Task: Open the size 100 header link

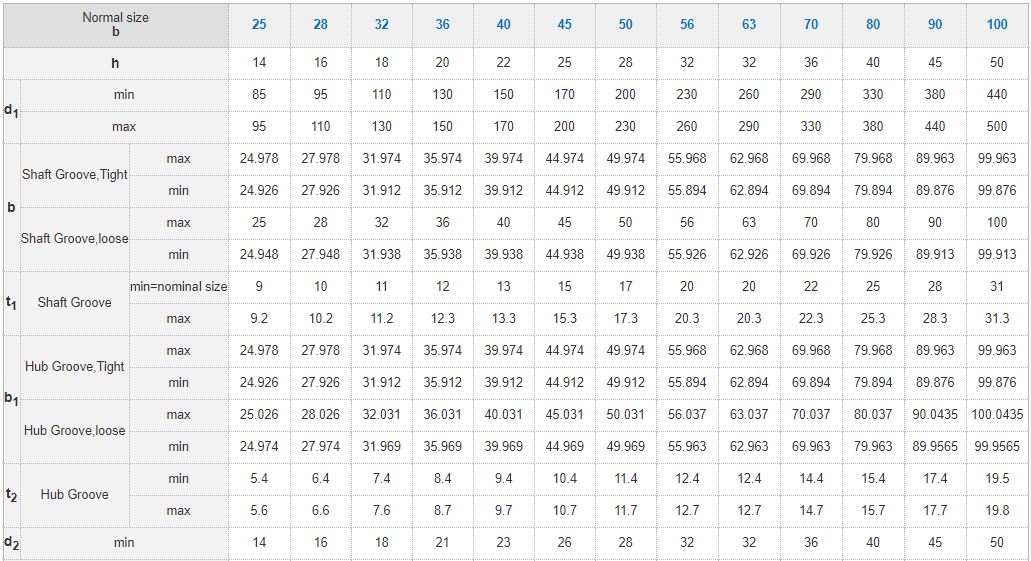Action: pos(997,24)
